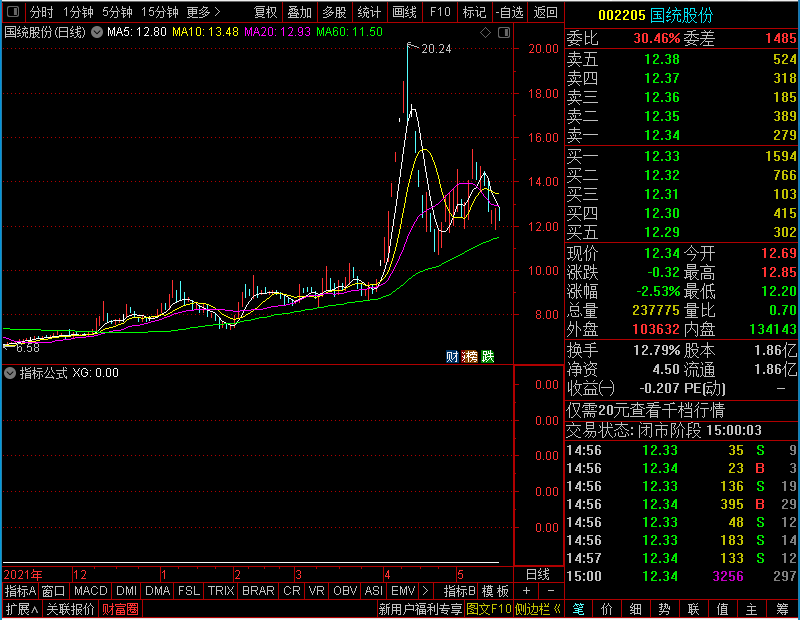This screenshot has height=620, width=800.
Task: Click the panel layout icon at top-left
Action: (13, 11)
